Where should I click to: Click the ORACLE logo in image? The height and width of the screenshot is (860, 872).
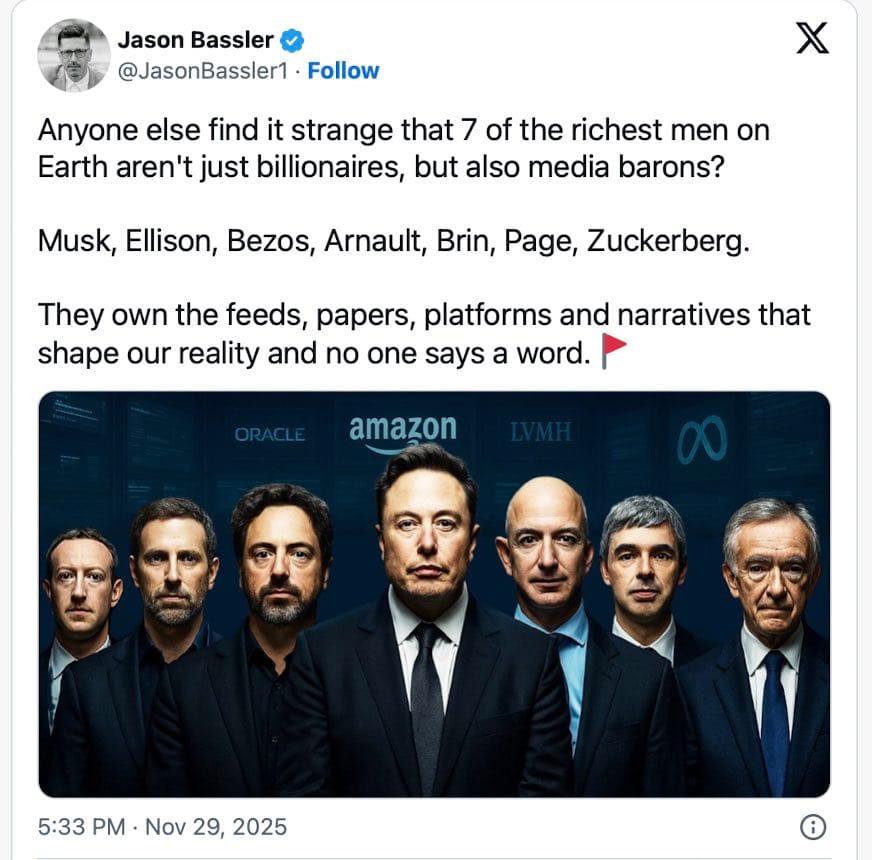coord(270,434)
